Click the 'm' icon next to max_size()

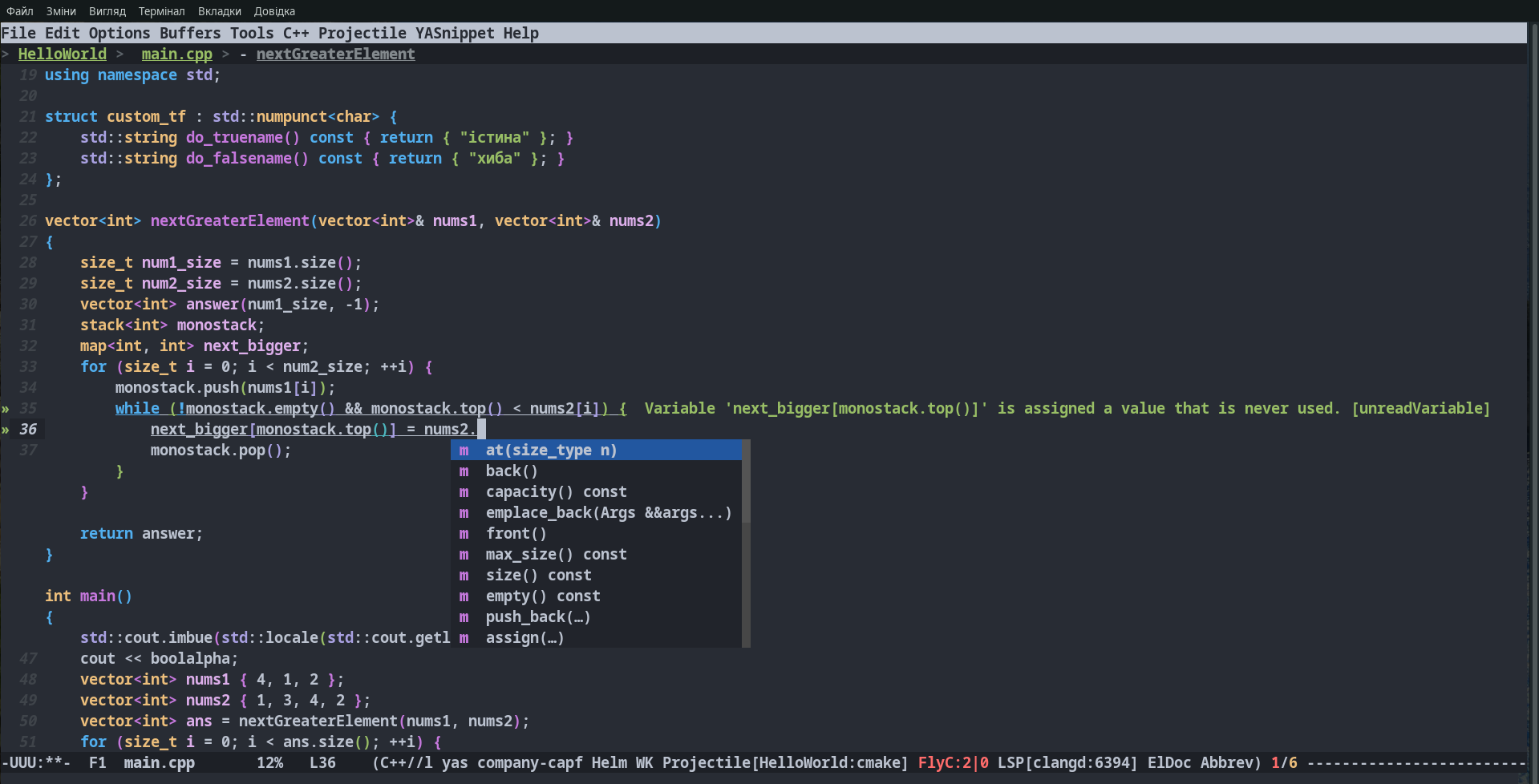tap(464, 555)
